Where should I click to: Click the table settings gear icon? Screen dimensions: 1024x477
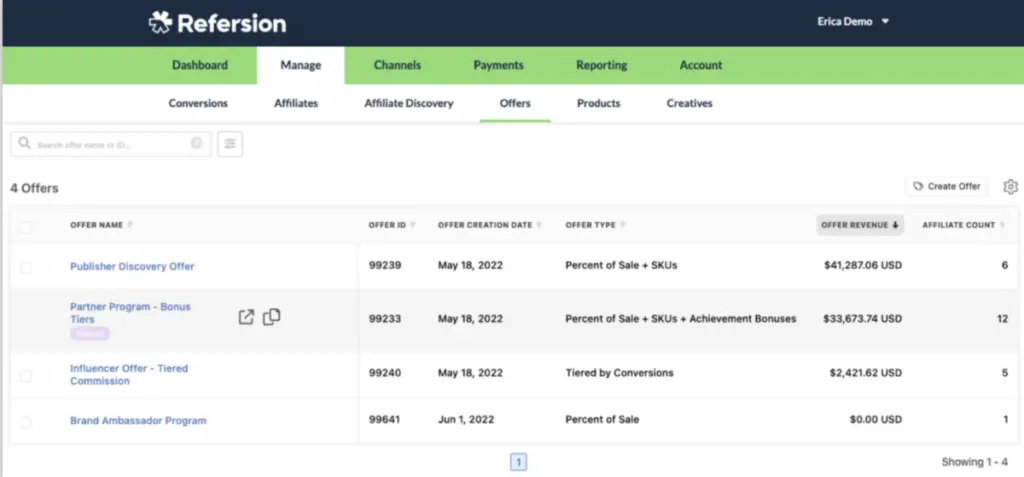click(x=1010, y=187)
